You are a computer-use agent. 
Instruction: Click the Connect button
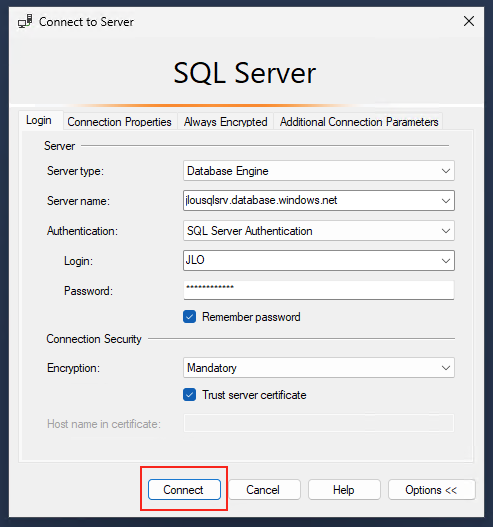(184, 490)
